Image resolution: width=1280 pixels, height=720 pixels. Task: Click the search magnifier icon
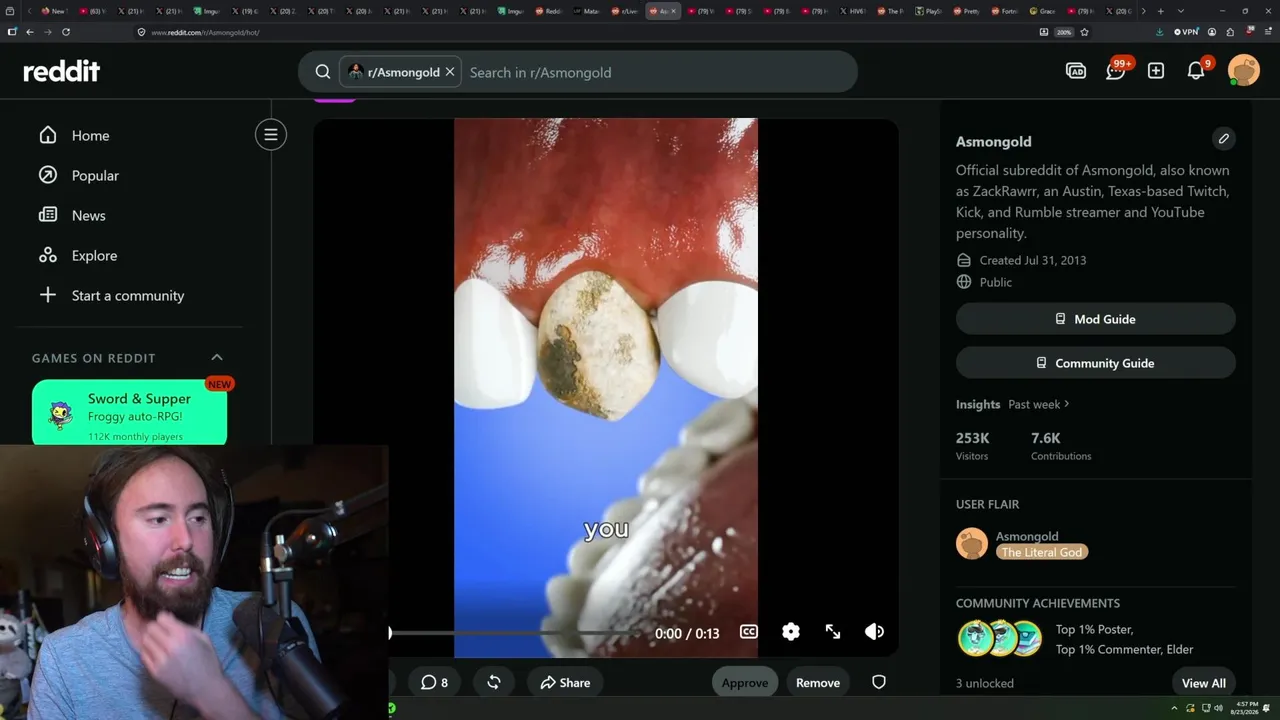[323, 72]
